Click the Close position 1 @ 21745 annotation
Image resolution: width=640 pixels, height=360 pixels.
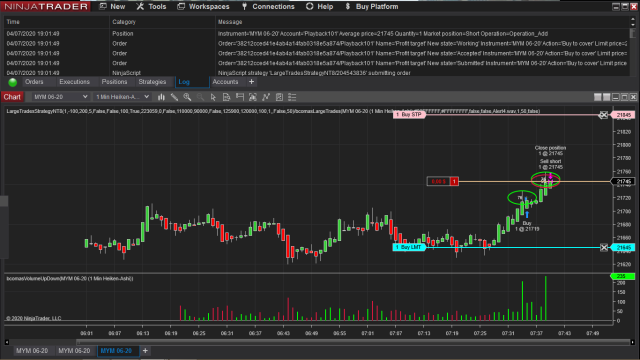pyautogui.click(x=551, y=151)
